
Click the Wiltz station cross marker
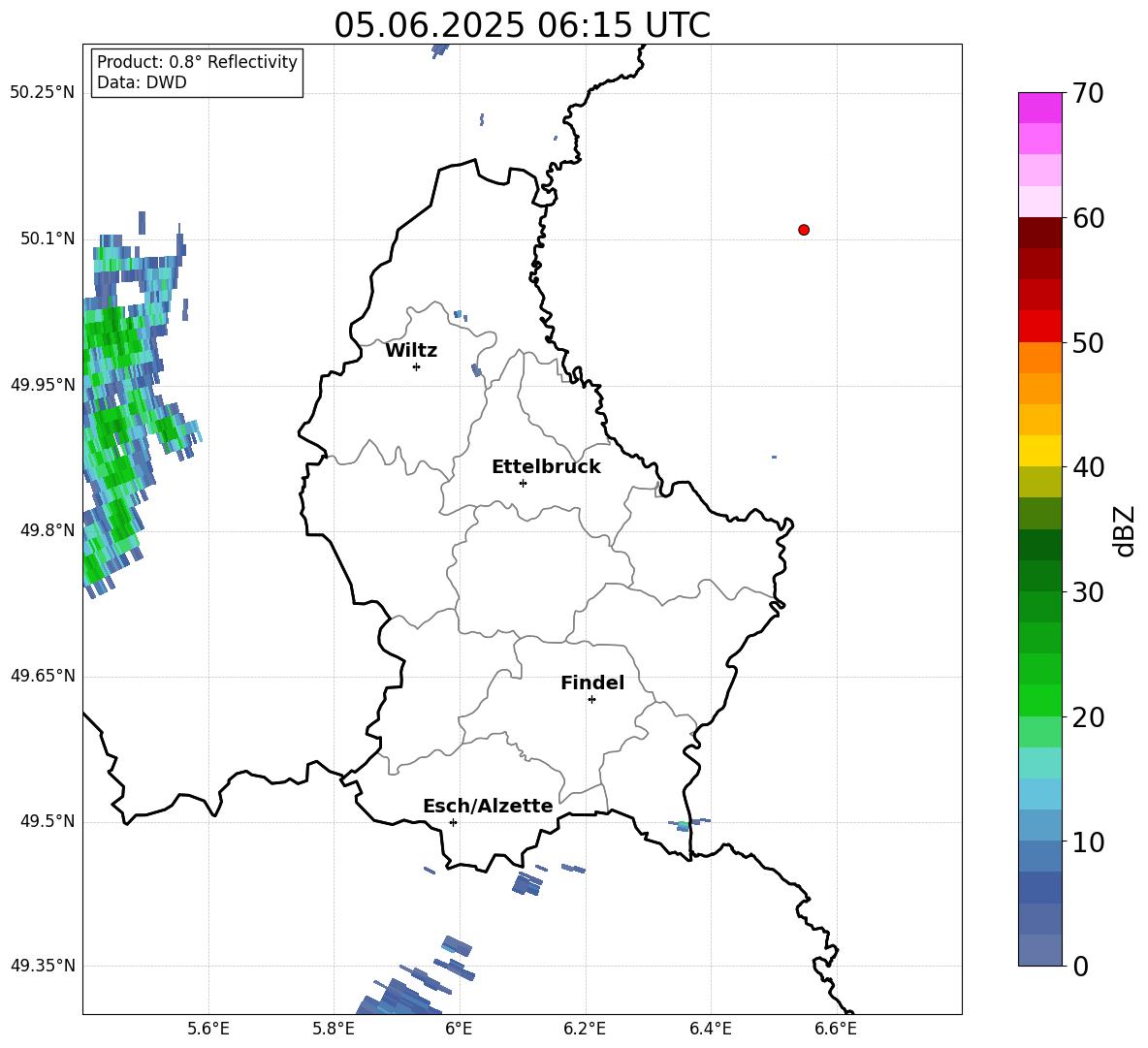point(417,366)
